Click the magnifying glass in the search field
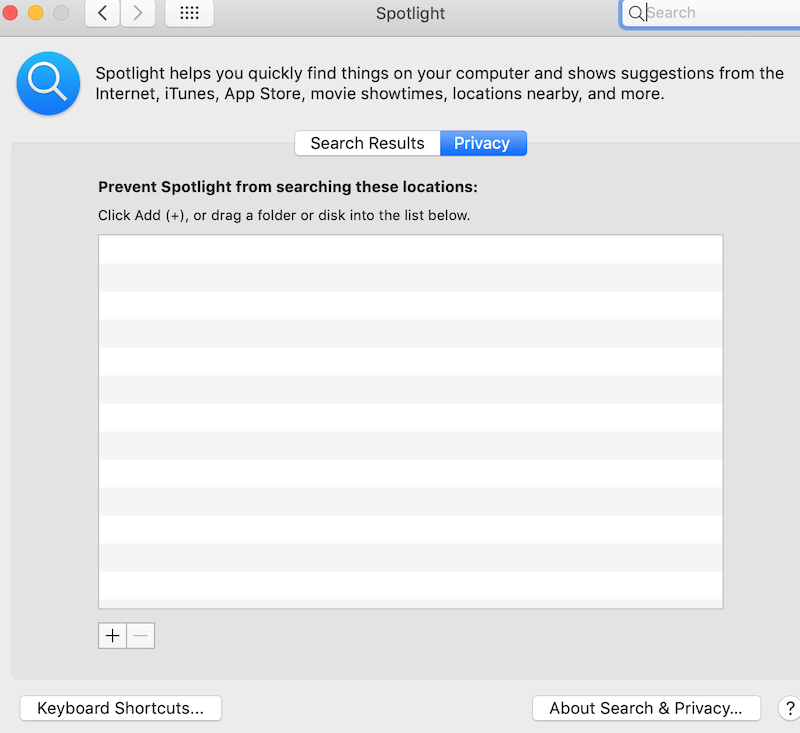 click(635, 13)
